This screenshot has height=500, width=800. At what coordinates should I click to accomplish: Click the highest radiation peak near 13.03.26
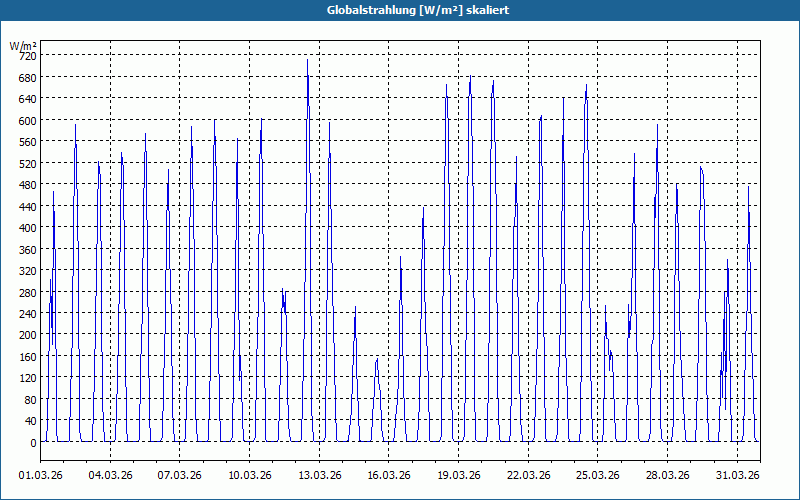[307, 60]
